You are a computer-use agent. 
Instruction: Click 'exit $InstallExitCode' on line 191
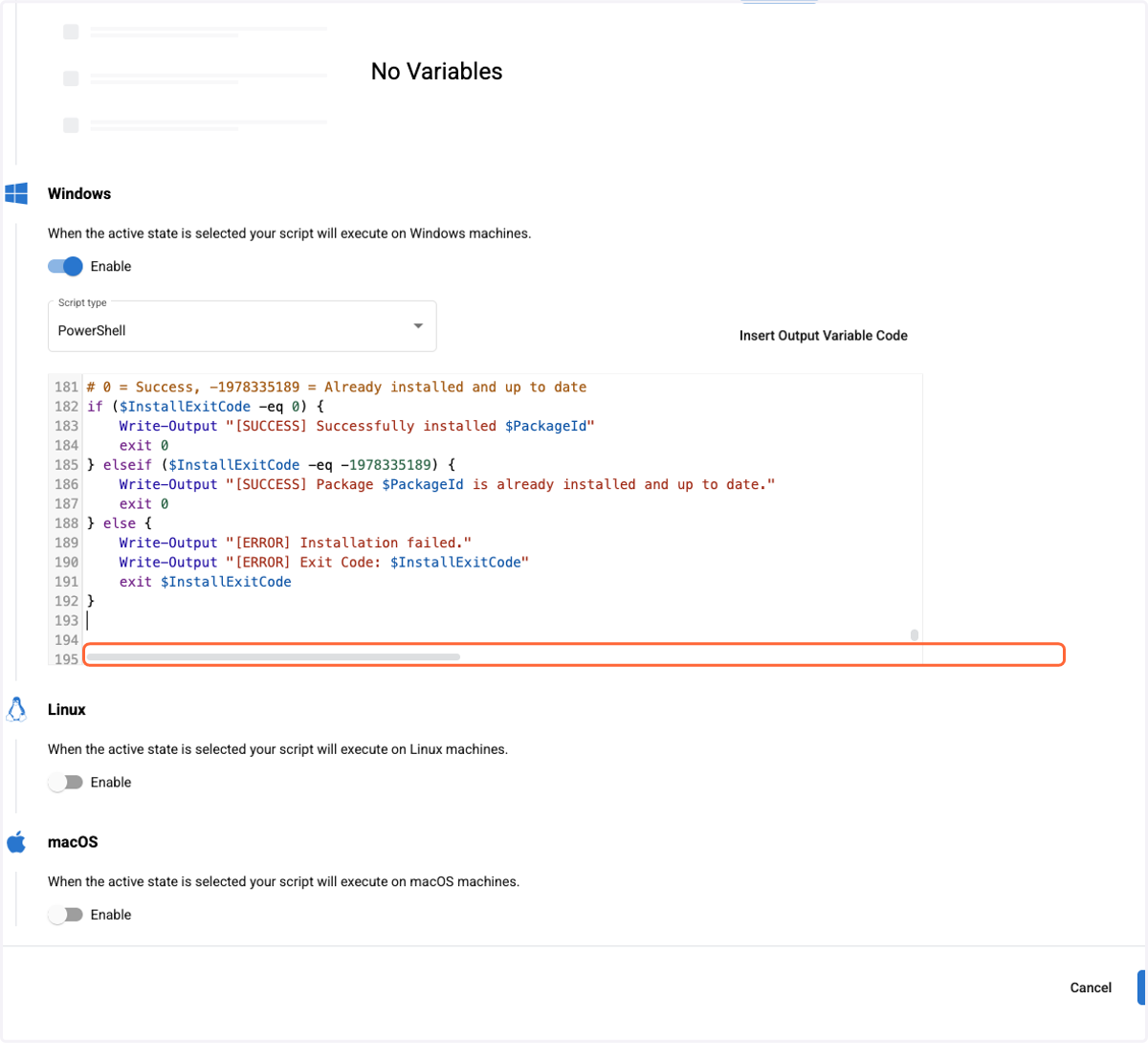coord(206,582)
